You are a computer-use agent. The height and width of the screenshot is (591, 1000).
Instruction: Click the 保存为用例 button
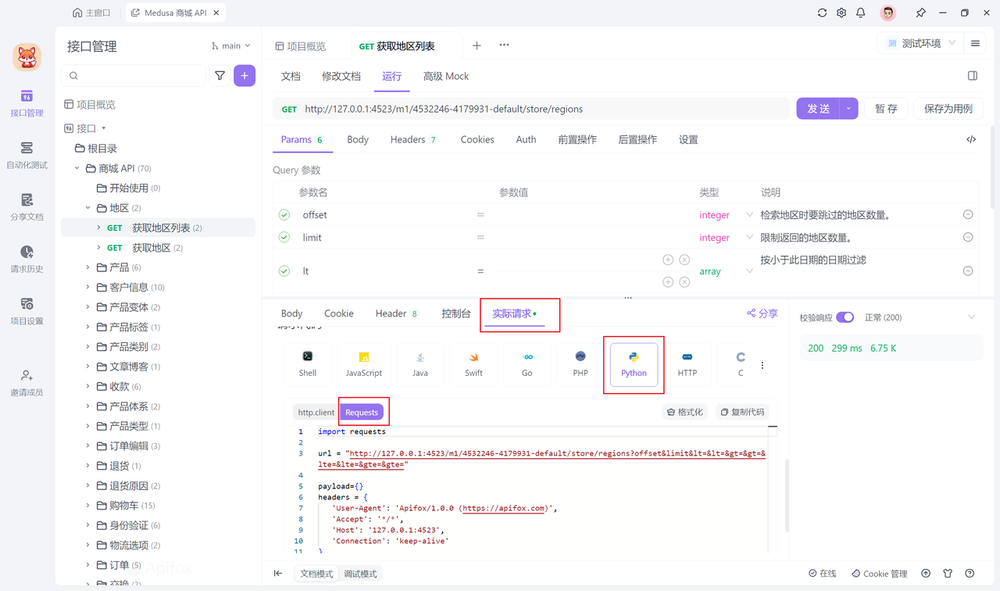point(948,109)
